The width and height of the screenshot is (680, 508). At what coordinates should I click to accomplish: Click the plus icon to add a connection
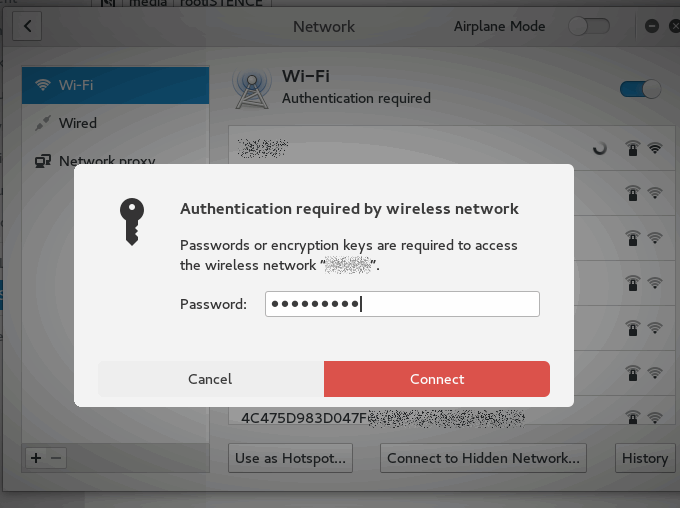(x=36, y=457)
